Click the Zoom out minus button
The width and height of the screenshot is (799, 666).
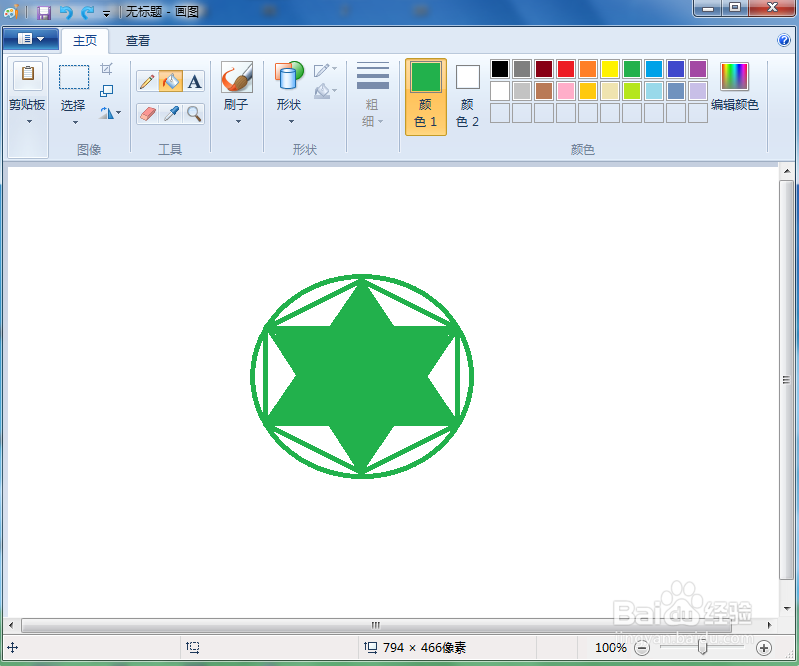pyautogui.click(x=642, y=648)
